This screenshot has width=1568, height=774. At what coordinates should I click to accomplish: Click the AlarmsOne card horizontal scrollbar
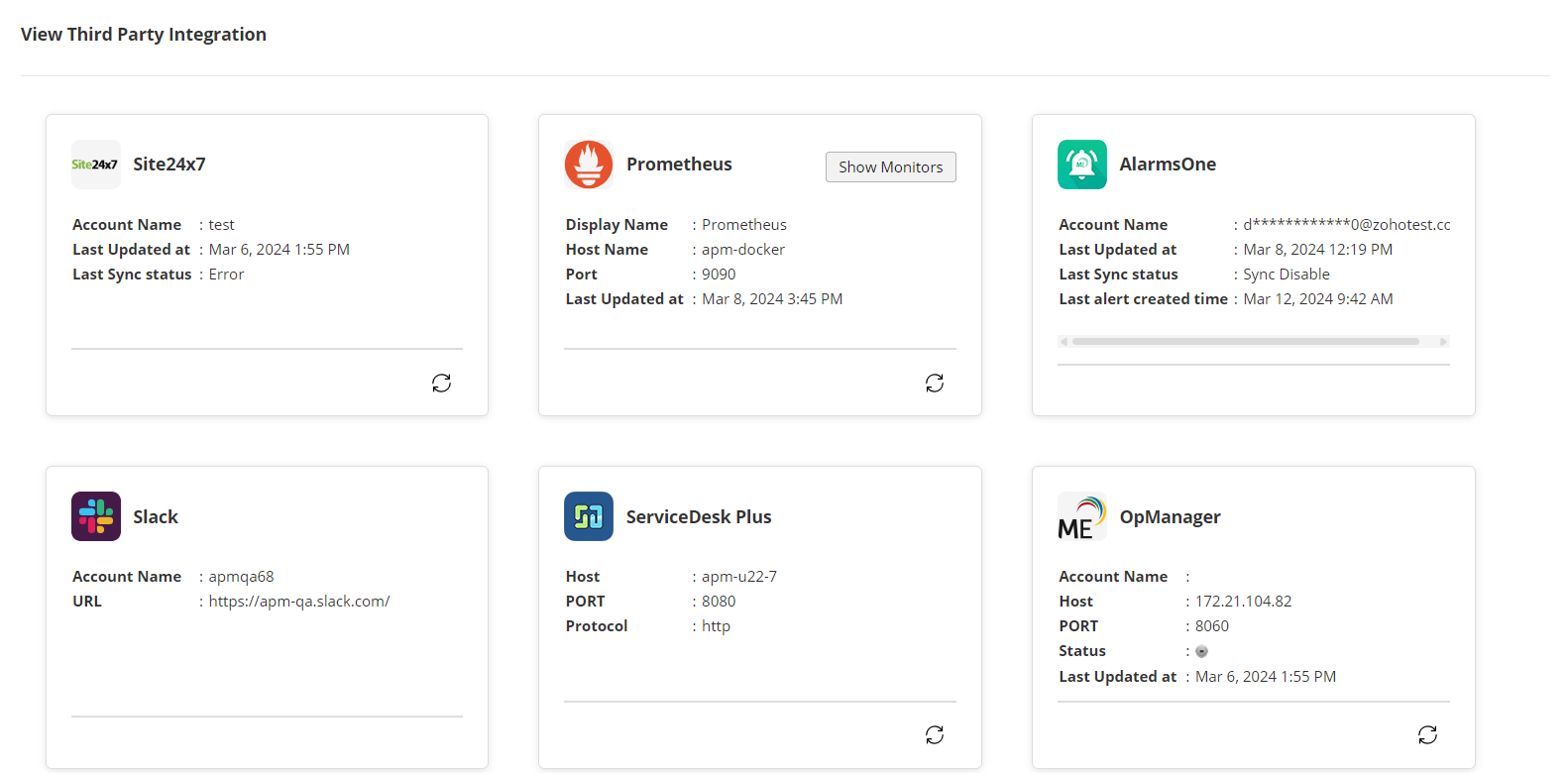pos(1245,341)
